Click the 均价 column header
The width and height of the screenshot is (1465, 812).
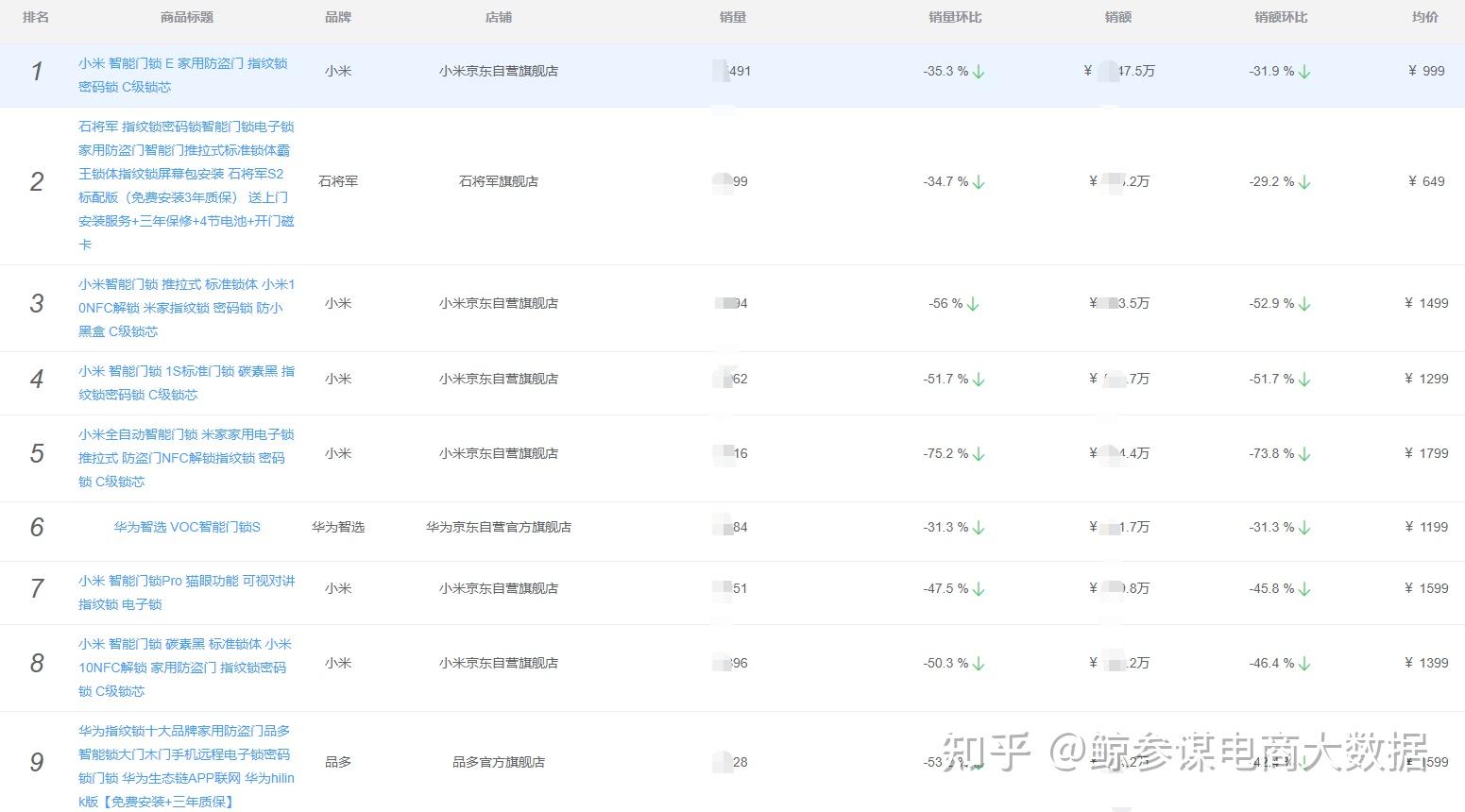(x=1425, y=17)
